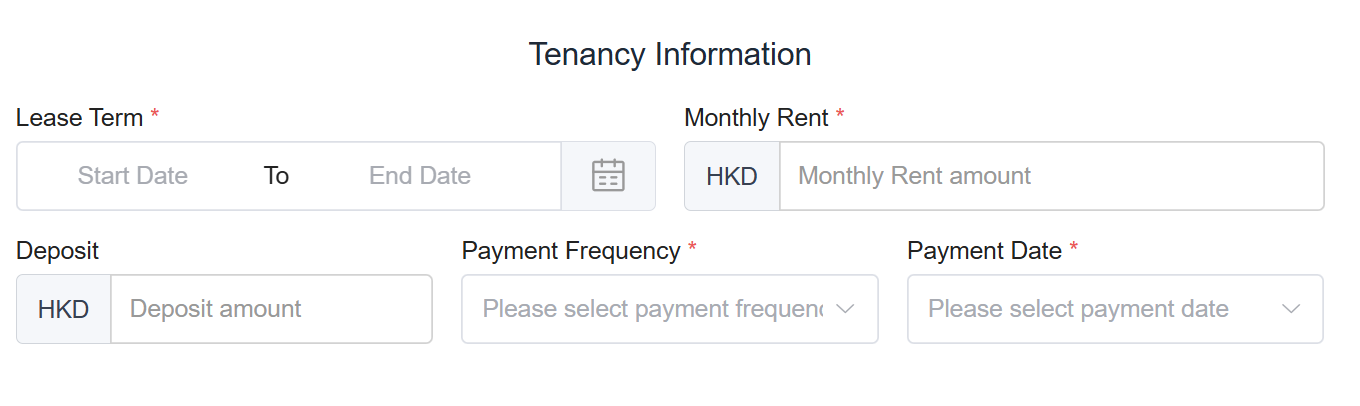Click the Payment Date chevron arrow
The height and width of the screenshot is (406, 1360).
click(x=1291, y=309)
